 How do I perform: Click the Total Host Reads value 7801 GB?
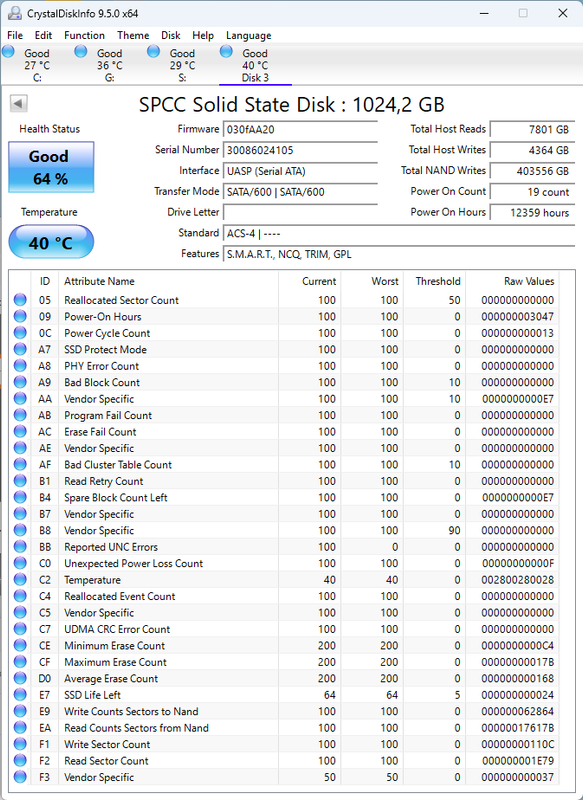coord(533,130)
